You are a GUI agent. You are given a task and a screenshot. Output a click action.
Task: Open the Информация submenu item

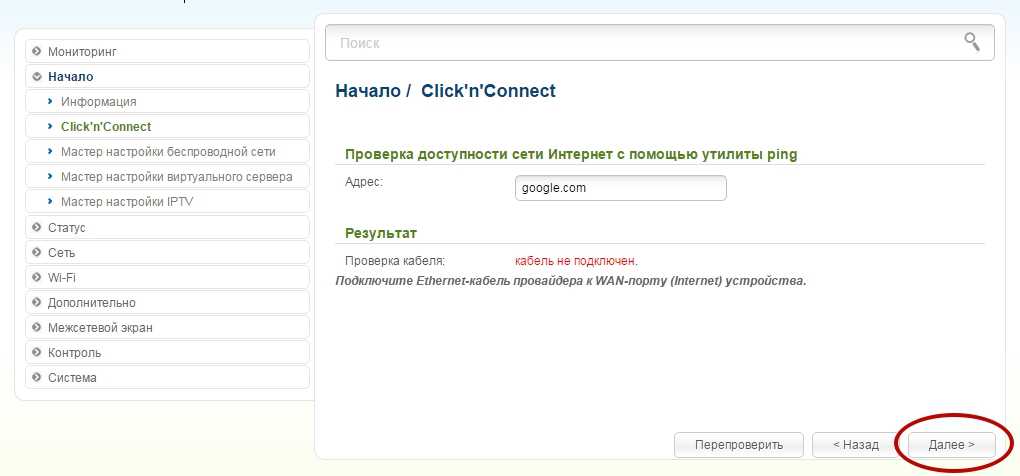tap(98, 101)
